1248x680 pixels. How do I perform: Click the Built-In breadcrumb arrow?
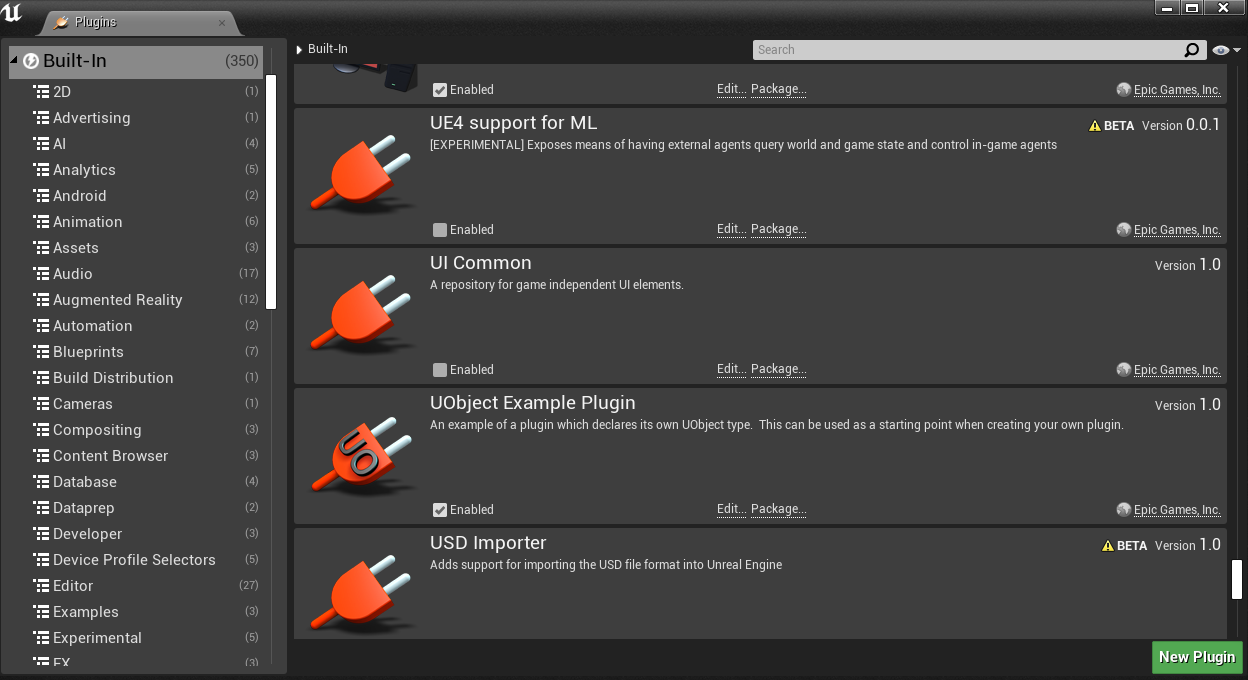(x=299, y=50)
